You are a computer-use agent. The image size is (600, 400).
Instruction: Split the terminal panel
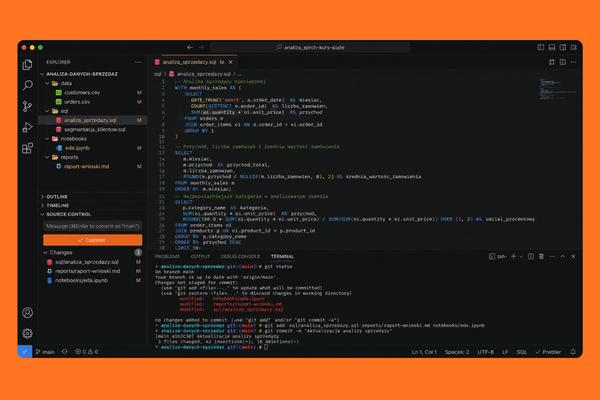click(530, 256)
